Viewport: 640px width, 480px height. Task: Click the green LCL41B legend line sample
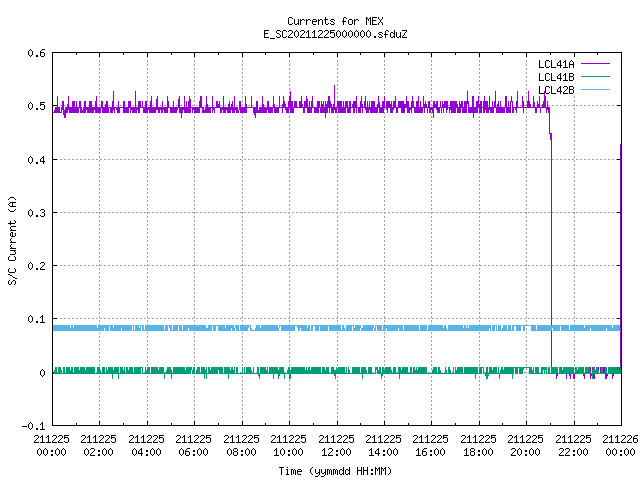[x=595, y=76]
